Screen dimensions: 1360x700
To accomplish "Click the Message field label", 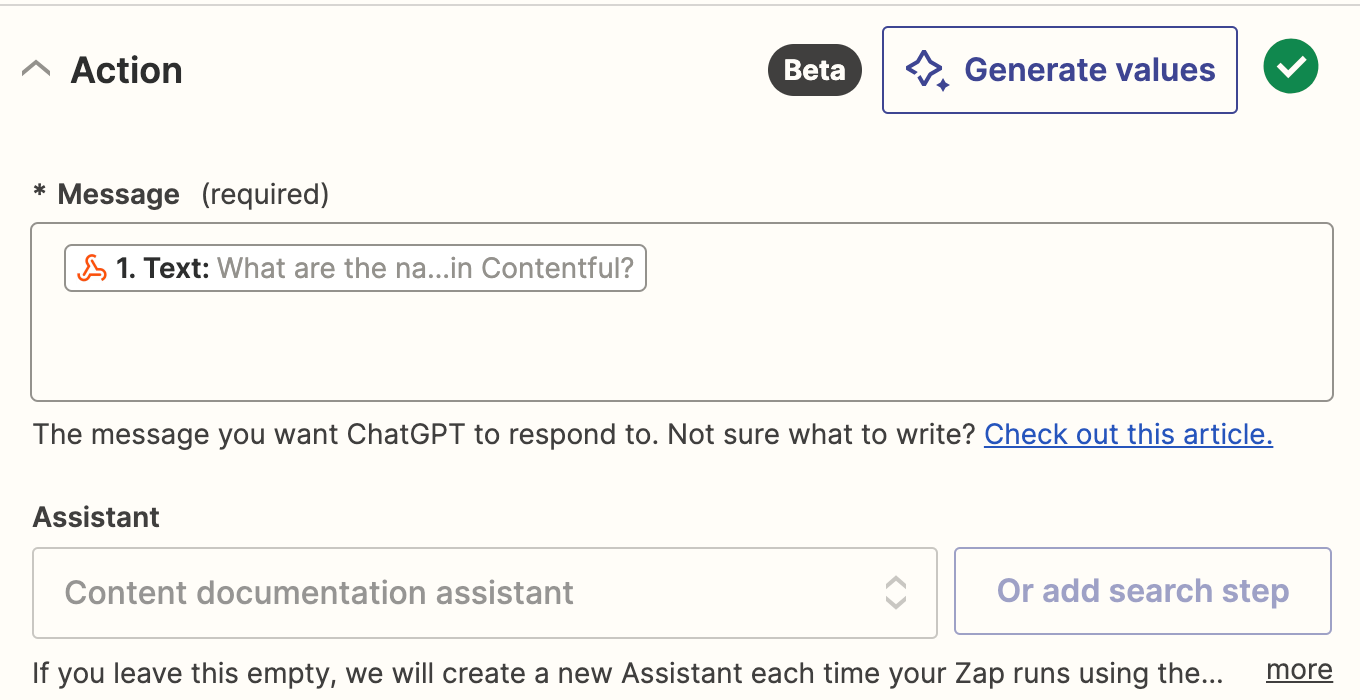I will pyautogui.click(x=118, y=194).
